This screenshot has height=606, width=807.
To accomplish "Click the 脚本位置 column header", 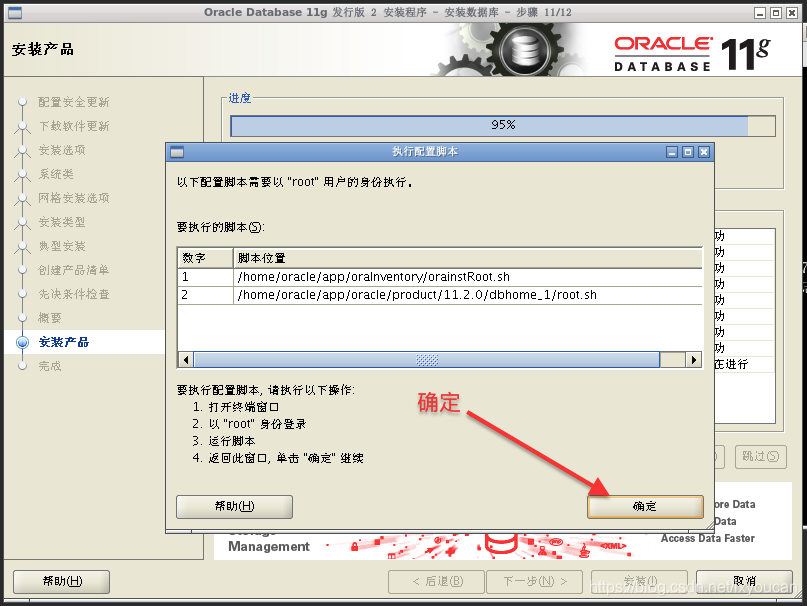I will (x=468, y=258).
